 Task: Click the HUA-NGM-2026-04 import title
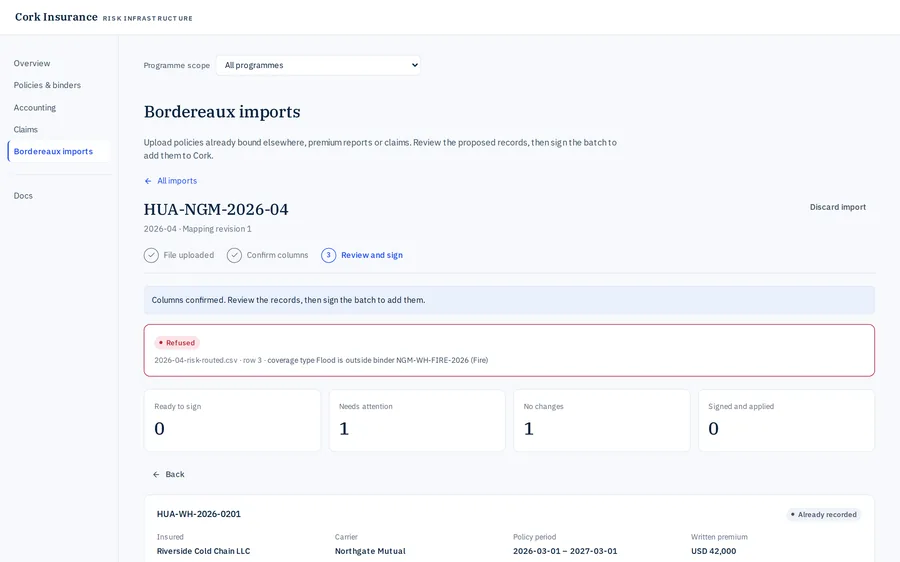tap(216, 209)
